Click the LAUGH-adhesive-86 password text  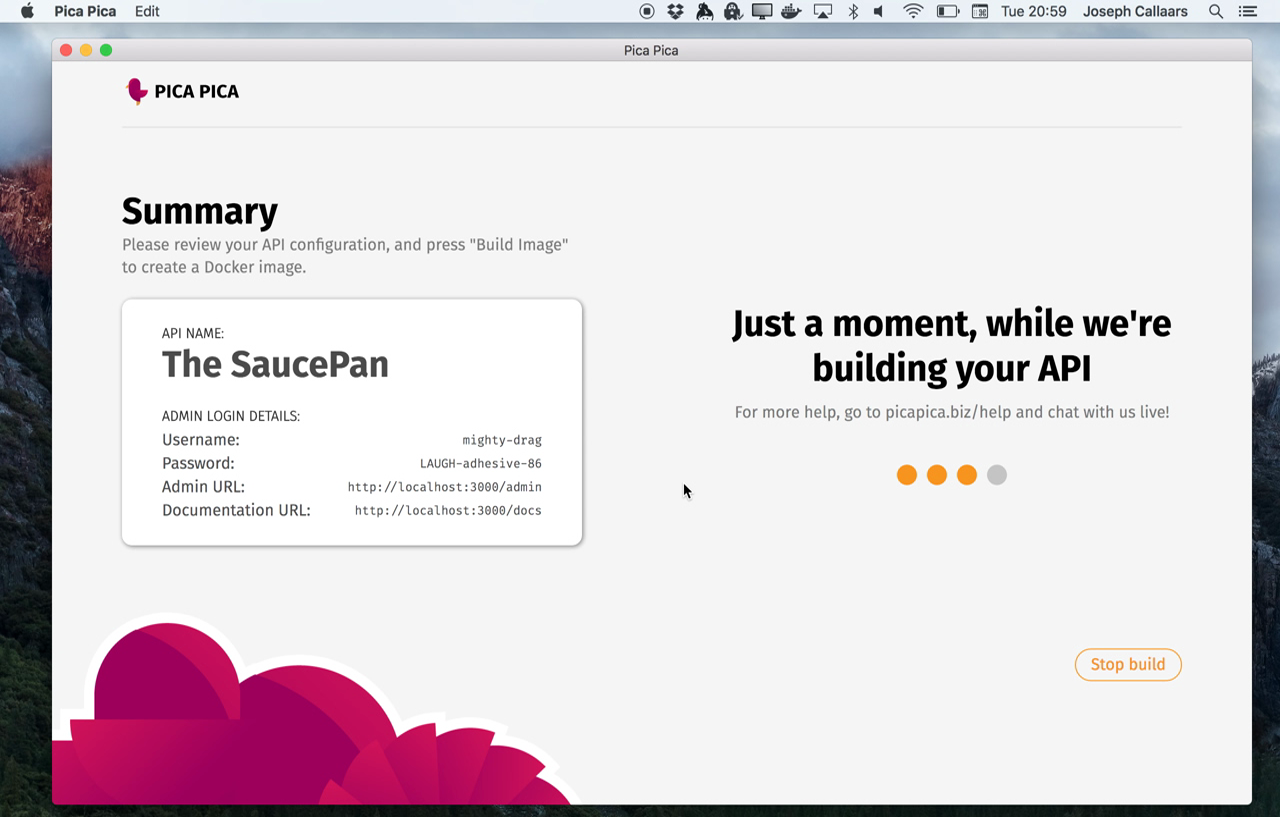[480, 464]
